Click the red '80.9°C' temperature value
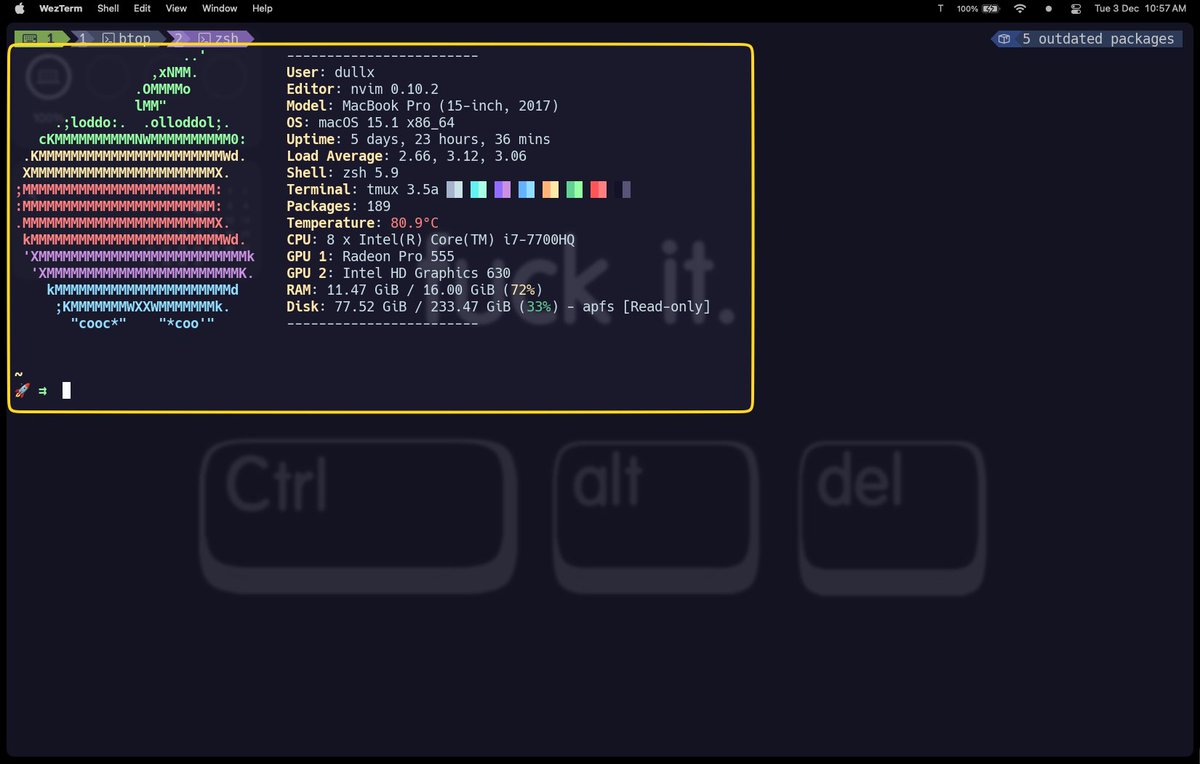The width and height of the screenshot is (1200, 764). (414, 223)
